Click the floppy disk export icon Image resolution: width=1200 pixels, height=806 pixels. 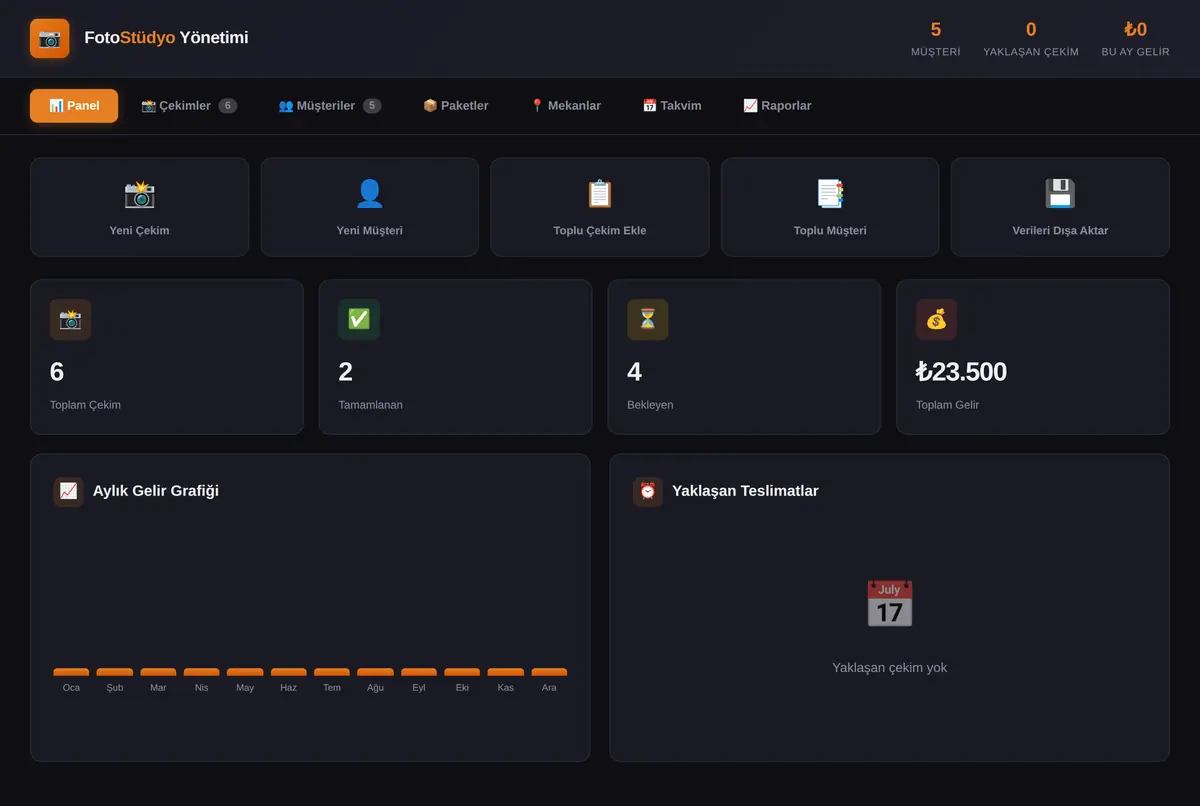point(1060,193)
